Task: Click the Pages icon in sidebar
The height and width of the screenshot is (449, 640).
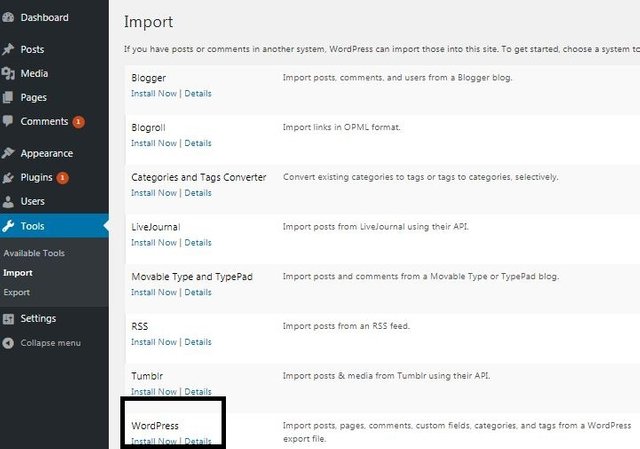Action: 8,97
